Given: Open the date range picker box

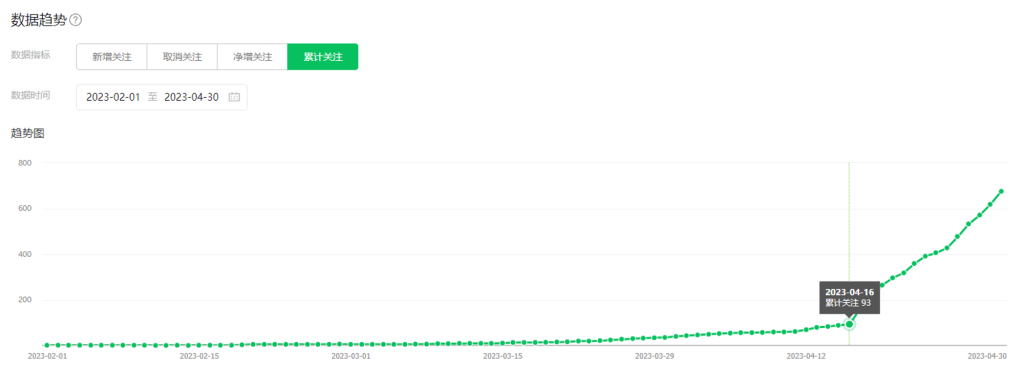Looking at the screenshot, I should point(162,97).
